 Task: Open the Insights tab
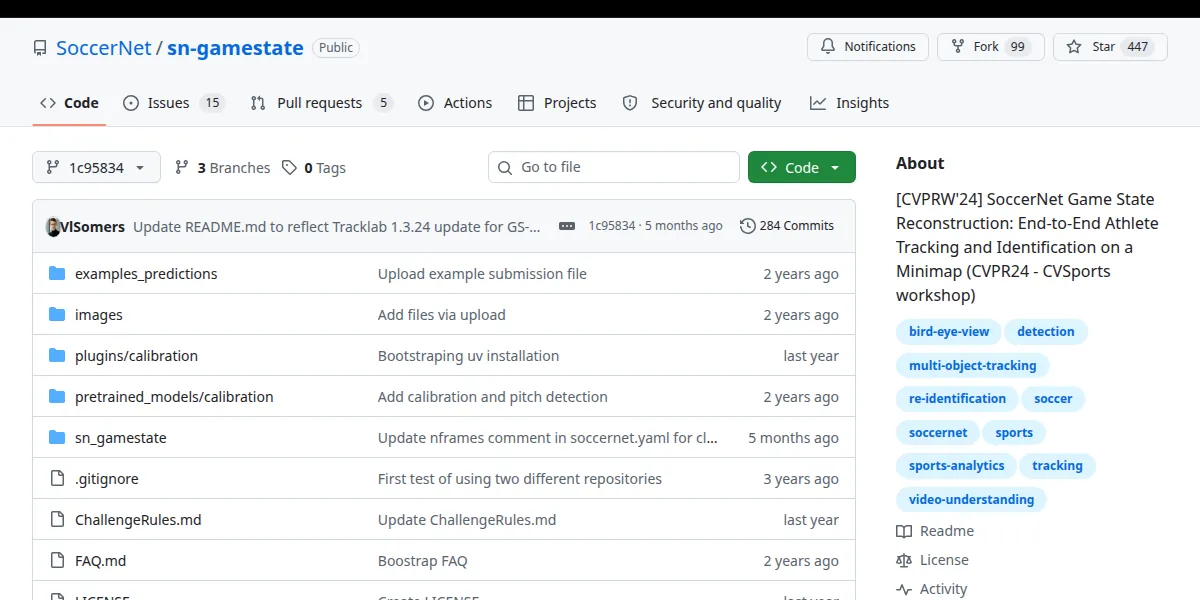click(849, 103)
